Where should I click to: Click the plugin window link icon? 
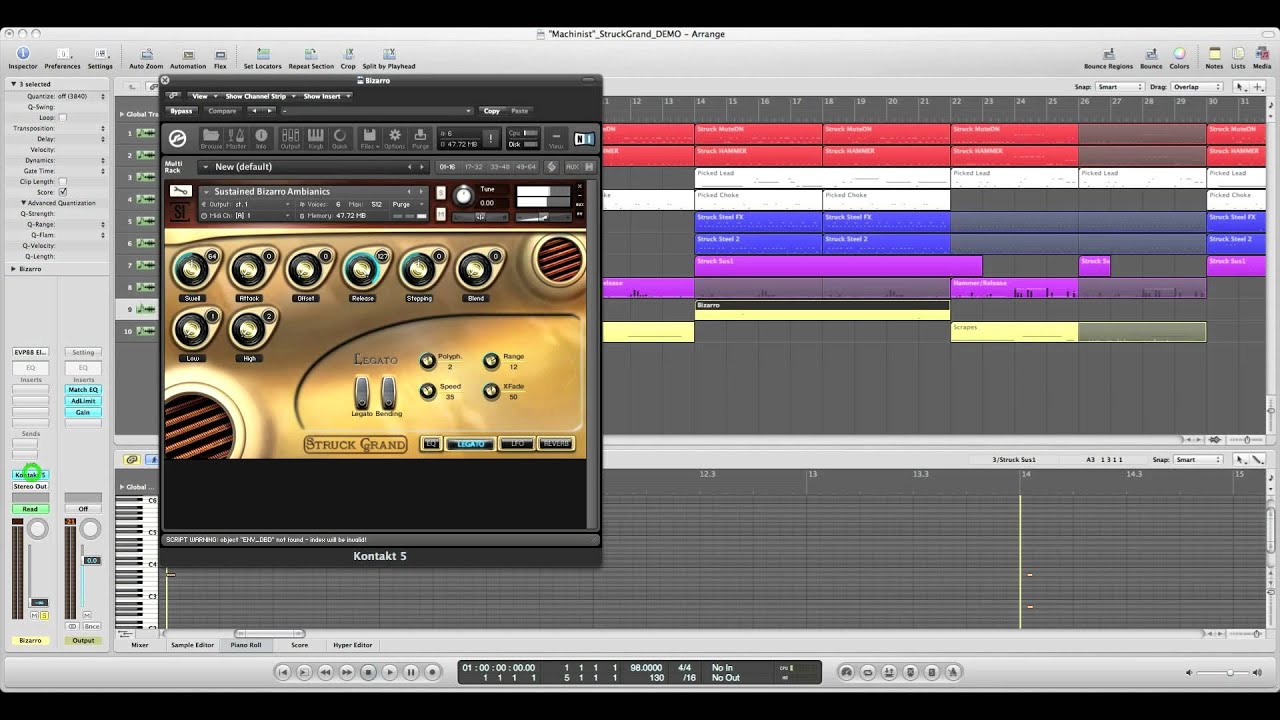[x=173, y=96]
